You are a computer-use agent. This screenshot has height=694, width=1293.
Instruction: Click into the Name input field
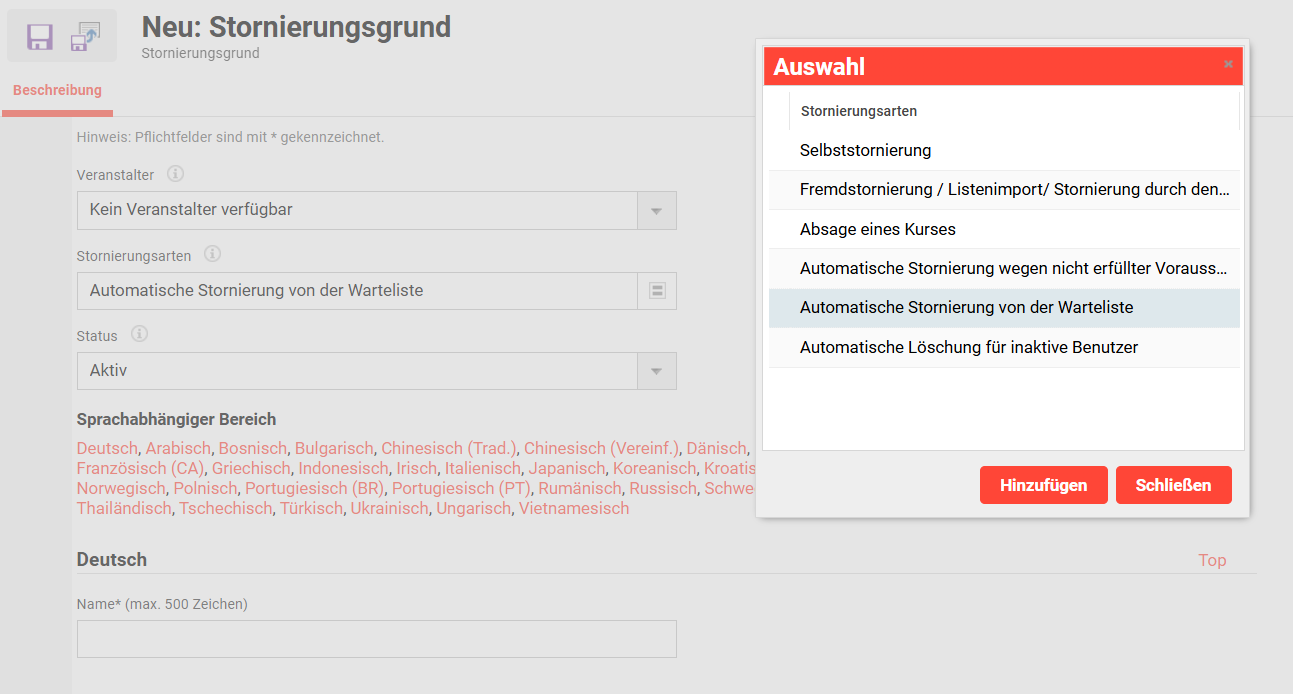click(x=377, y=639)
